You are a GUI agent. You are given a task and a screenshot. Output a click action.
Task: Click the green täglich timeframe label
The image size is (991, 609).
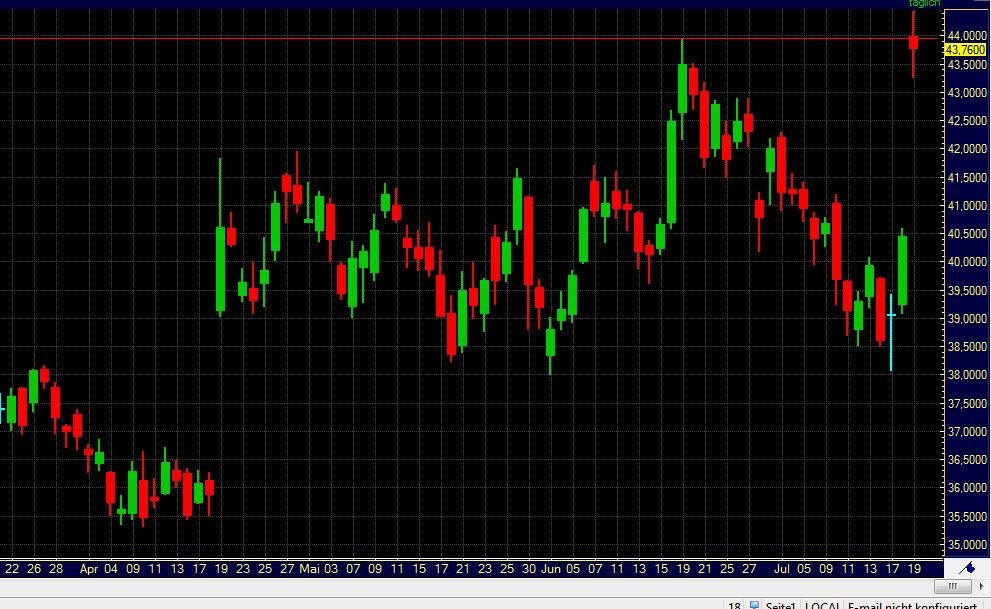924,3
